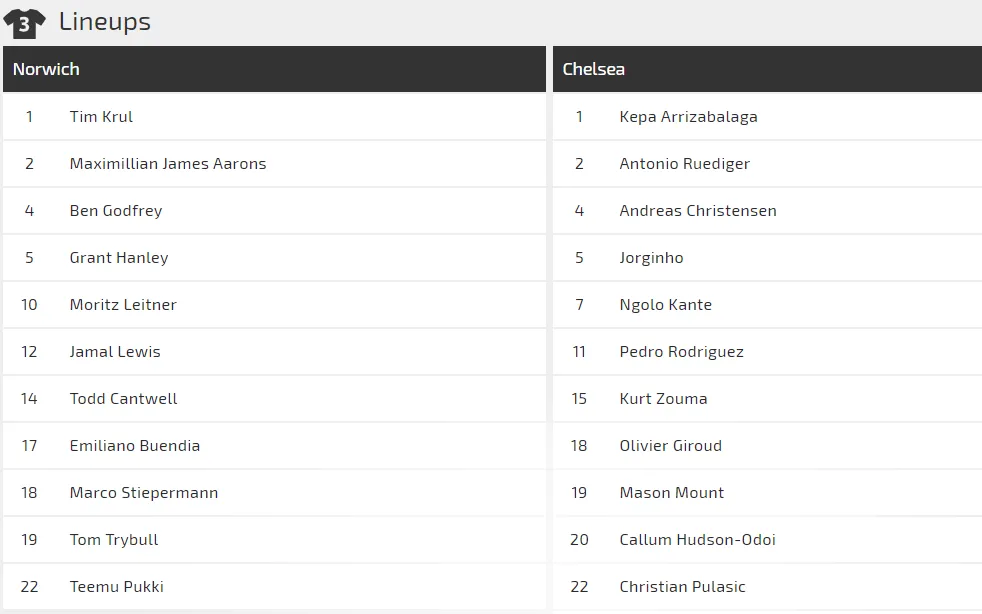Click on Jorginho
The image size is (982, 614).
pyautogui.click(x=651, y=258)
